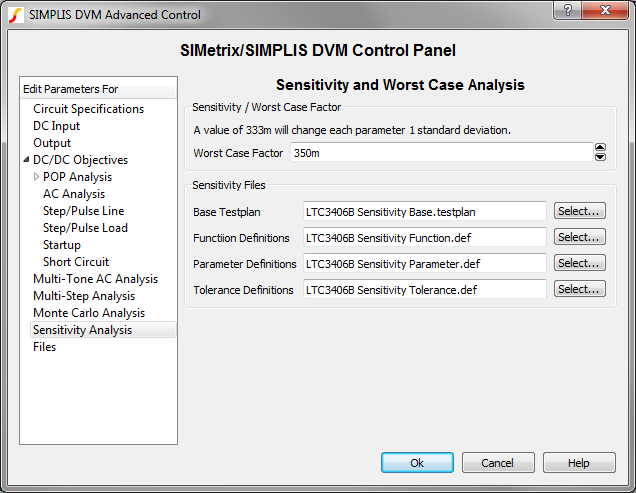The height and width of the screenshot is (493, 636).
Task: Expand the POP Analysis tree node
Action: [37, 177]
